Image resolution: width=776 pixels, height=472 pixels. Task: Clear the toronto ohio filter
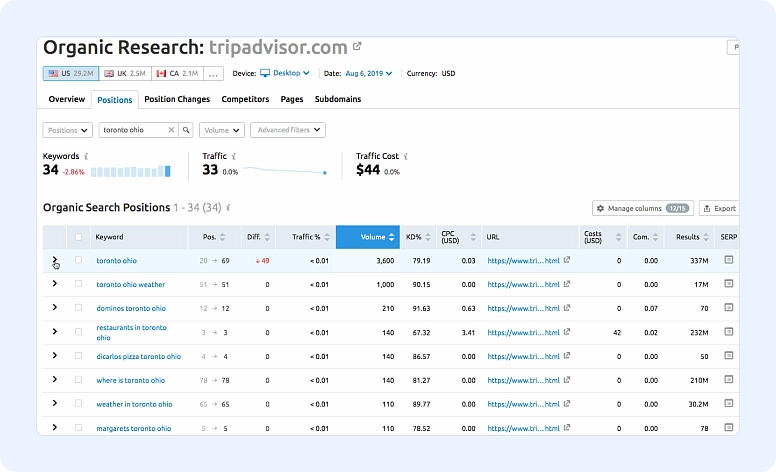[x=171, y=130]
